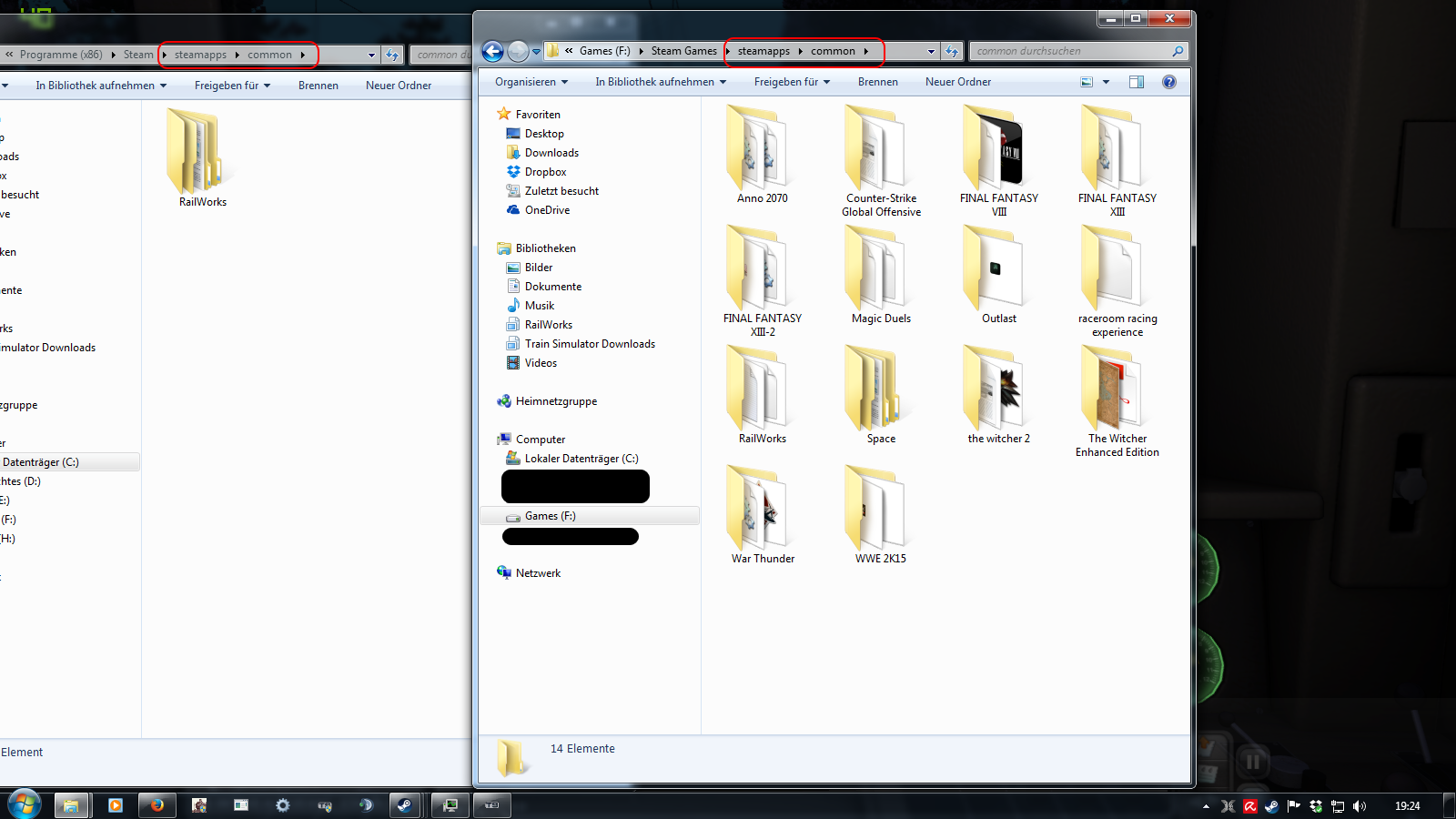This screenshot has height=819, width=1456.
Task: Open the Space folder
Action: click(881, 395)
